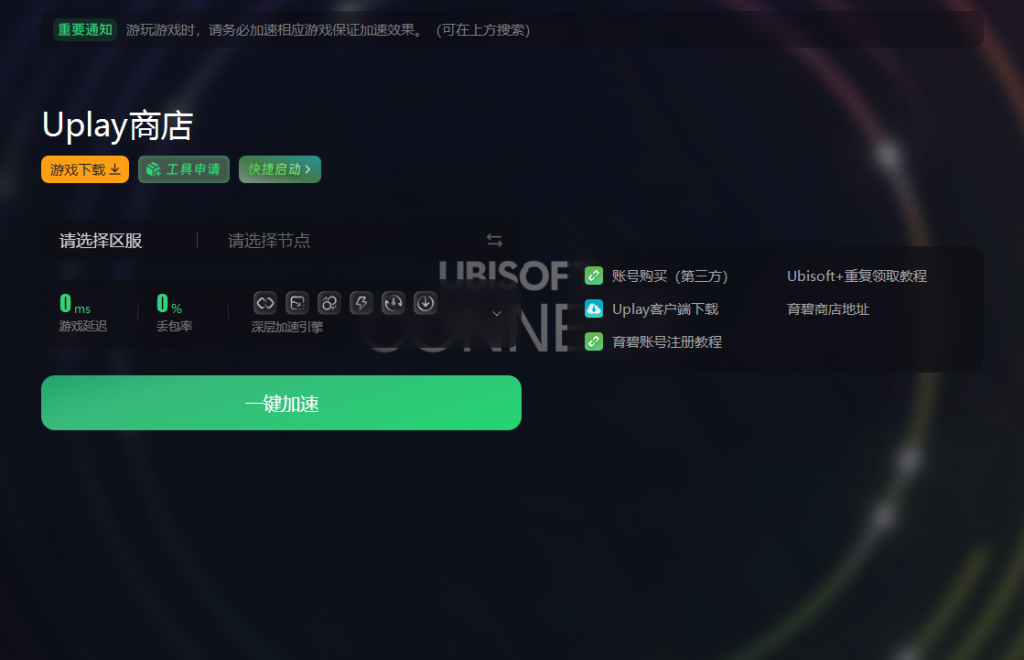Click the two-circles swap engine icon

[329, 303]
